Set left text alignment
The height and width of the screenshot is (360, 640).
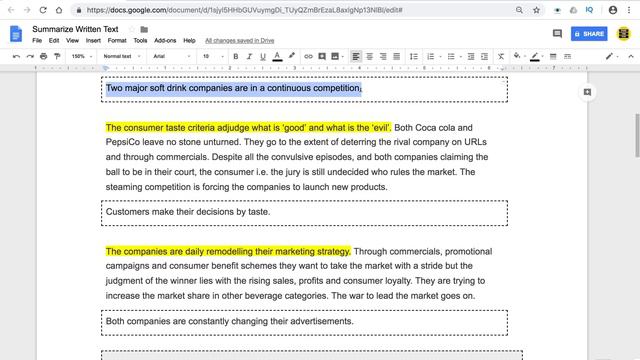[356, 56]
